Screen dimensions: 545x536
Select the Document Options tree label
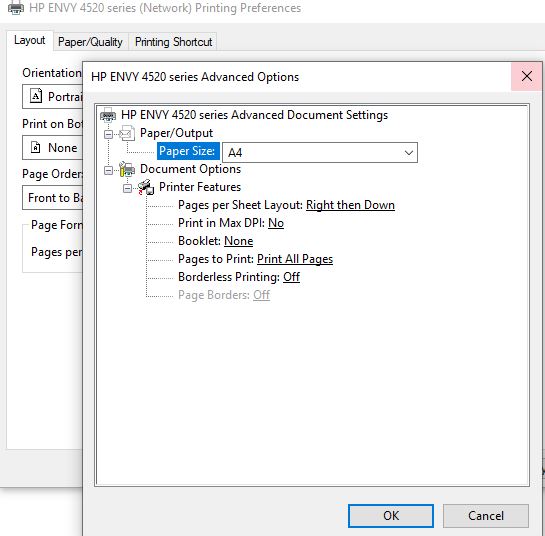[190, 169]
